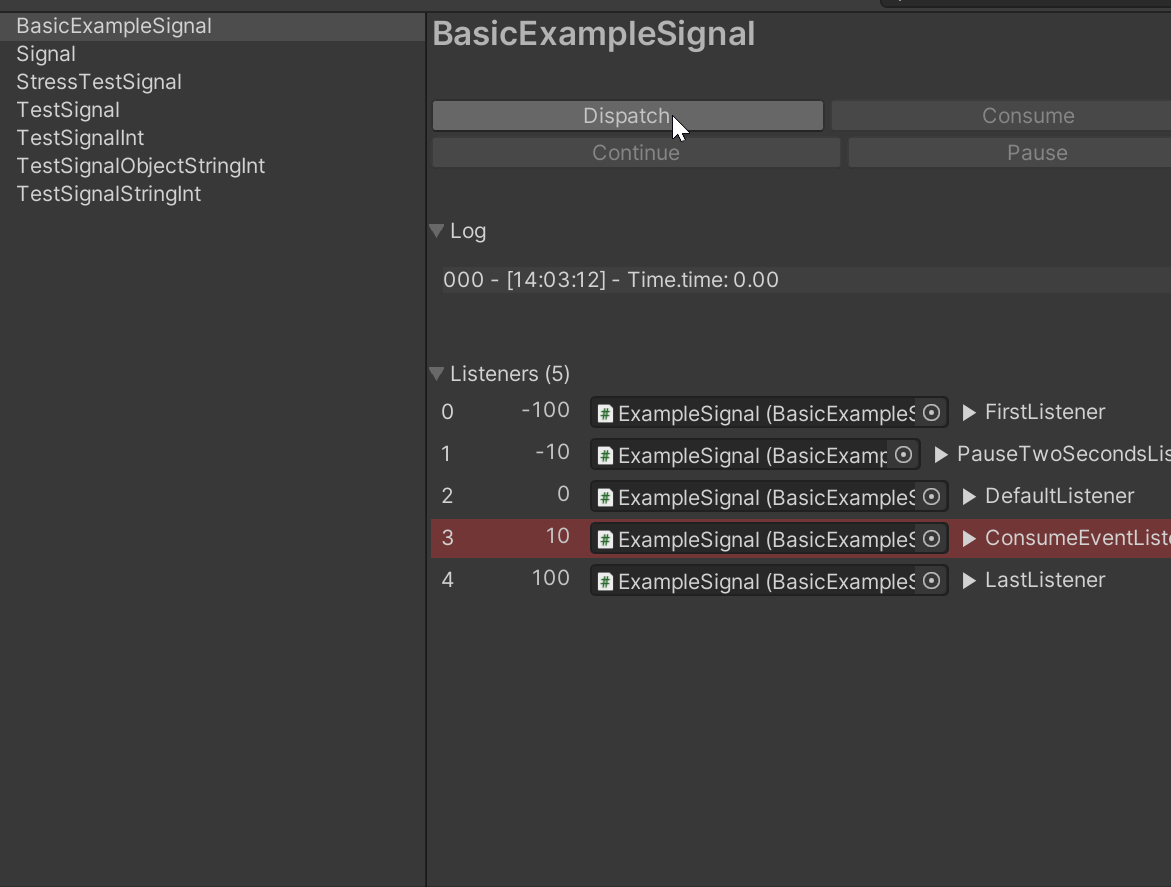Click object picker icon for PauseTwoSecondsListener row

click(903, 454)
